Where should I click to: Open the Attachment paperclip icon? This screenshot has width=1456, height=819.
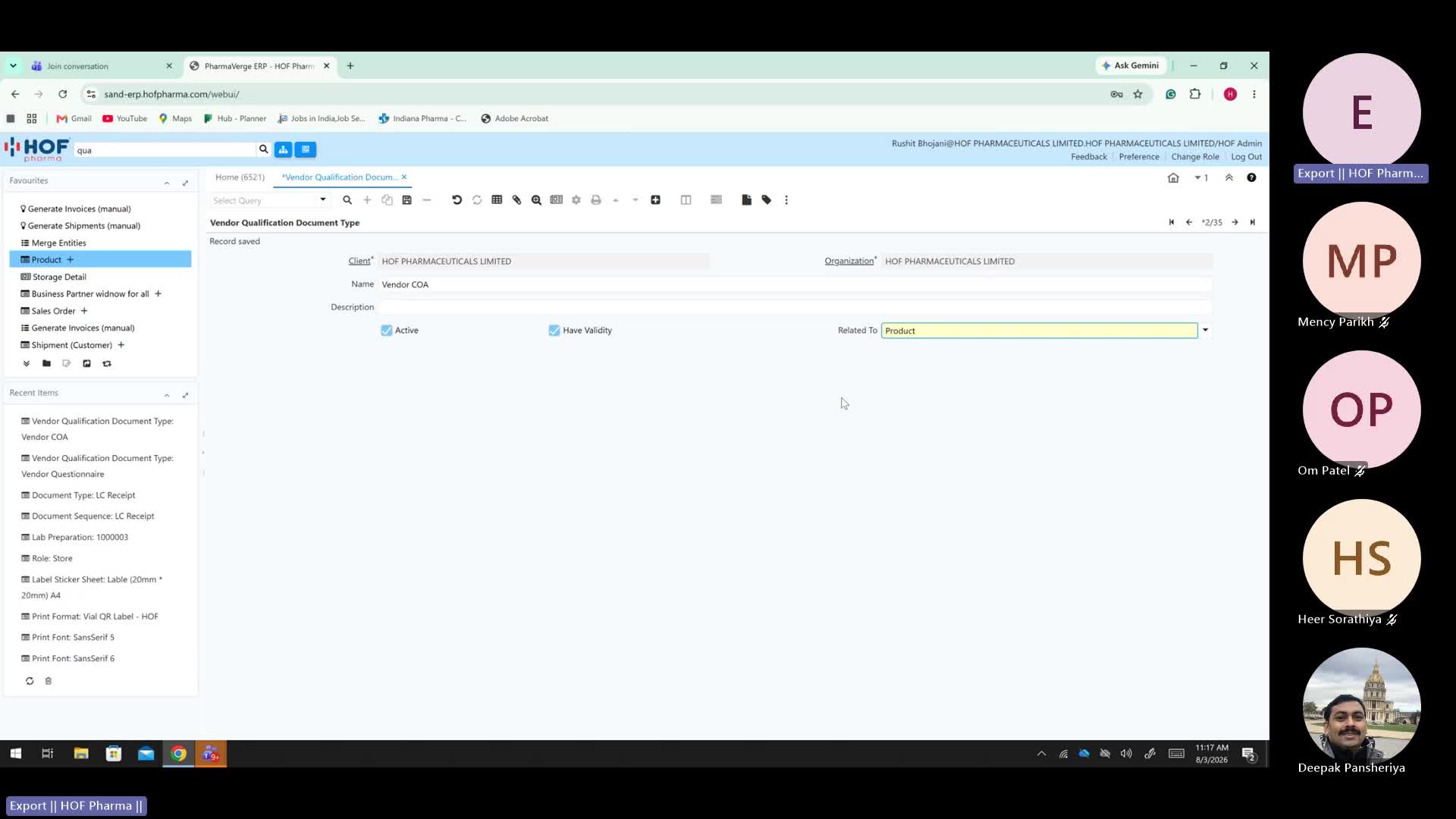[516, 200]
